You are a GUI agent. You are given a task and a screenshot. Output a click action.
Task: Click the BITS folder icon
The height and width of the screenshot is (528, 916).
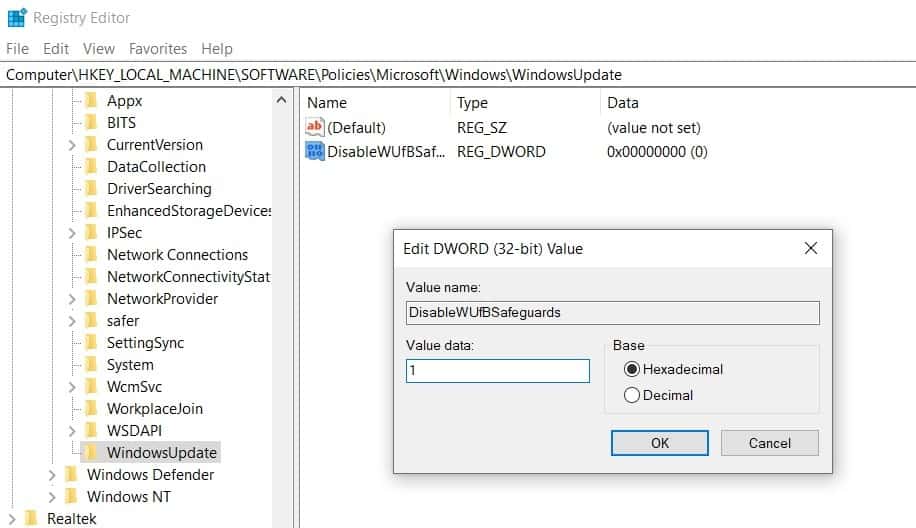pos(91,123)
